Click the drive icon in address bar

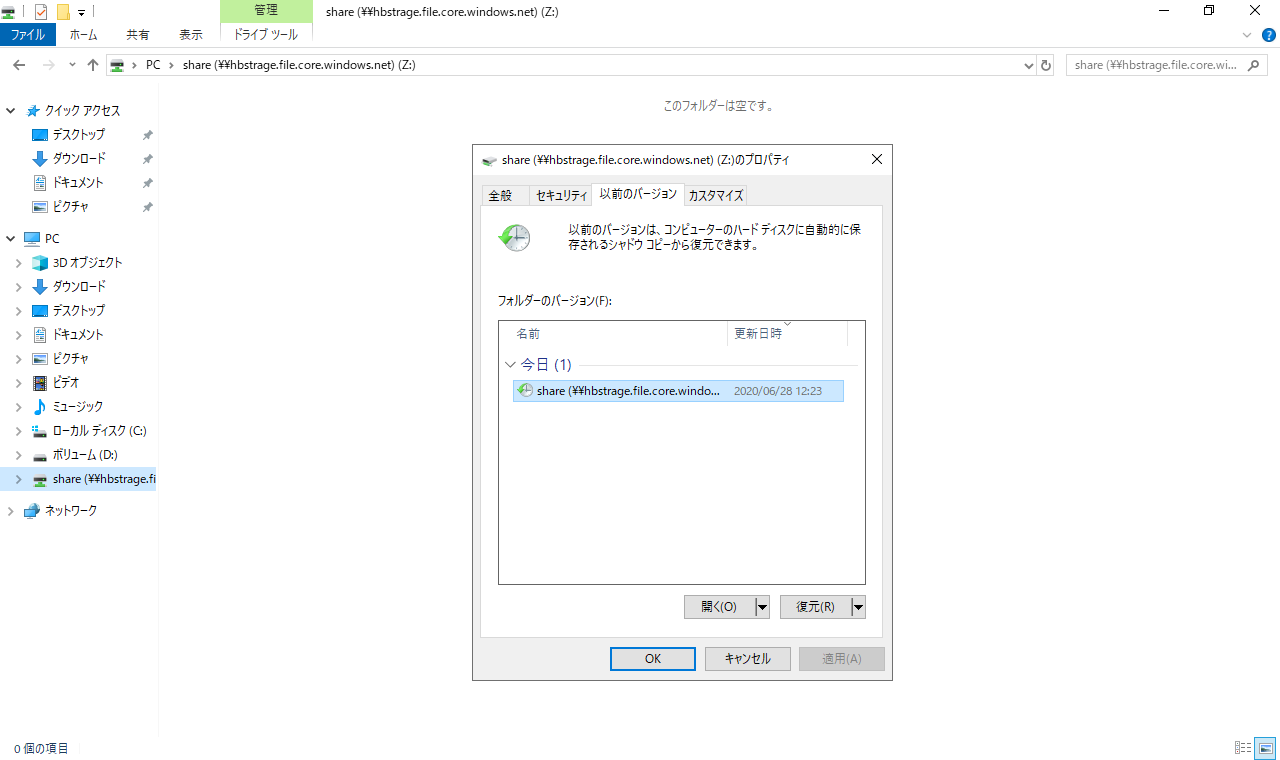(117, 65)
